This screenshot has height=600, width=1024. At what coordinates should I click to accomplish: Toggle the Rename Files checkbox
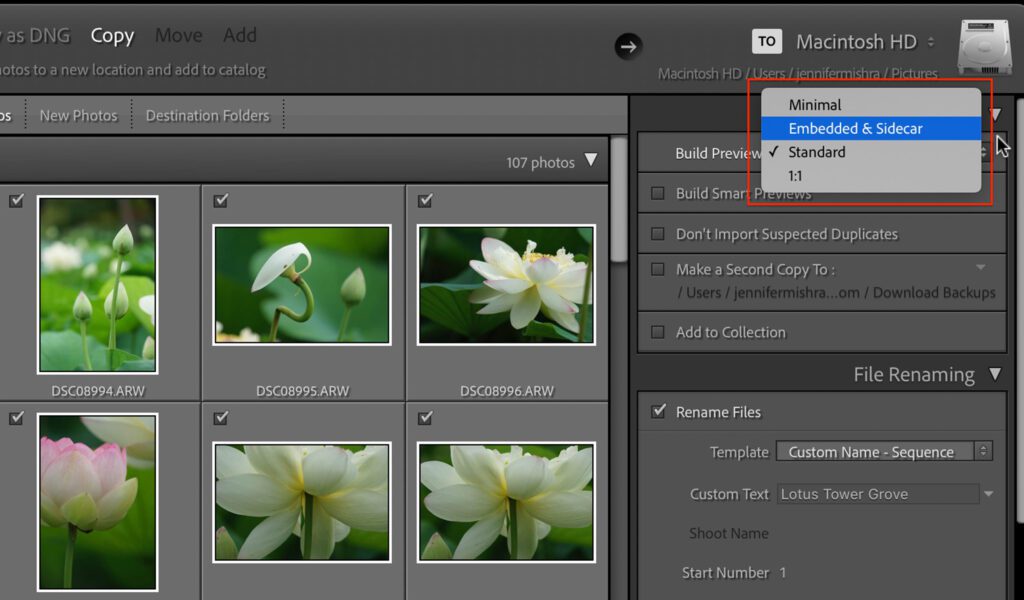click(658, 412)
